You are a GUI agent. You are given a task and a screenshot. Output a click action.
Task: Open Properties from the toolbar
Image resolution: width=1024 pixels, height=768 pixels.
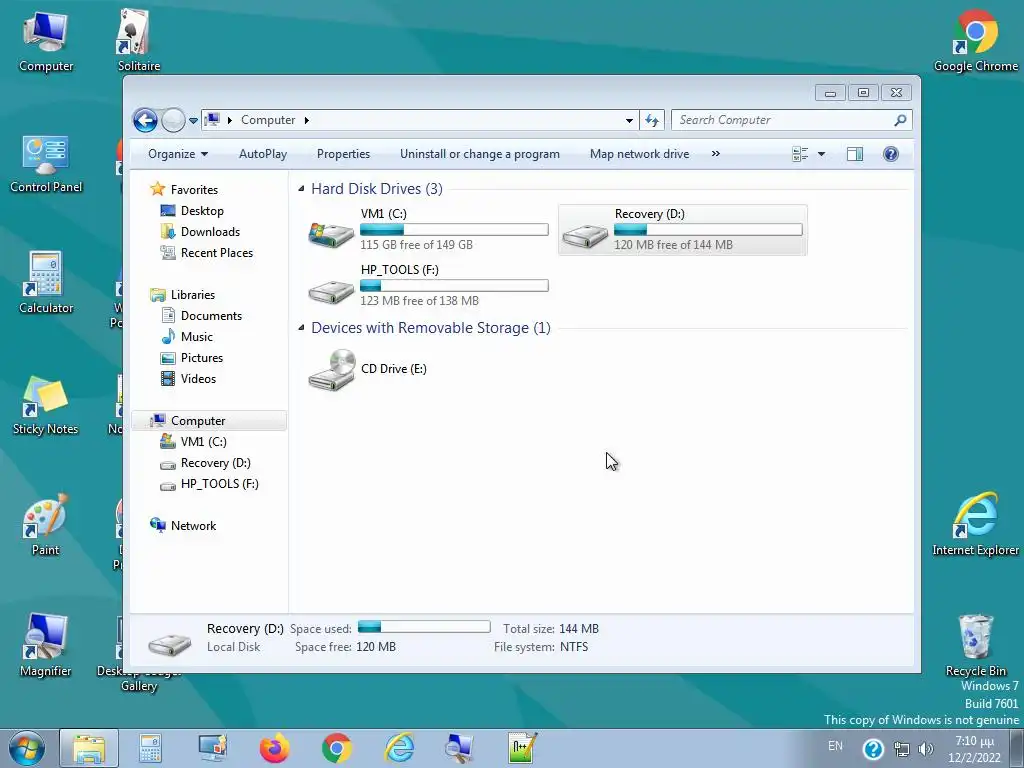point(343,154)
